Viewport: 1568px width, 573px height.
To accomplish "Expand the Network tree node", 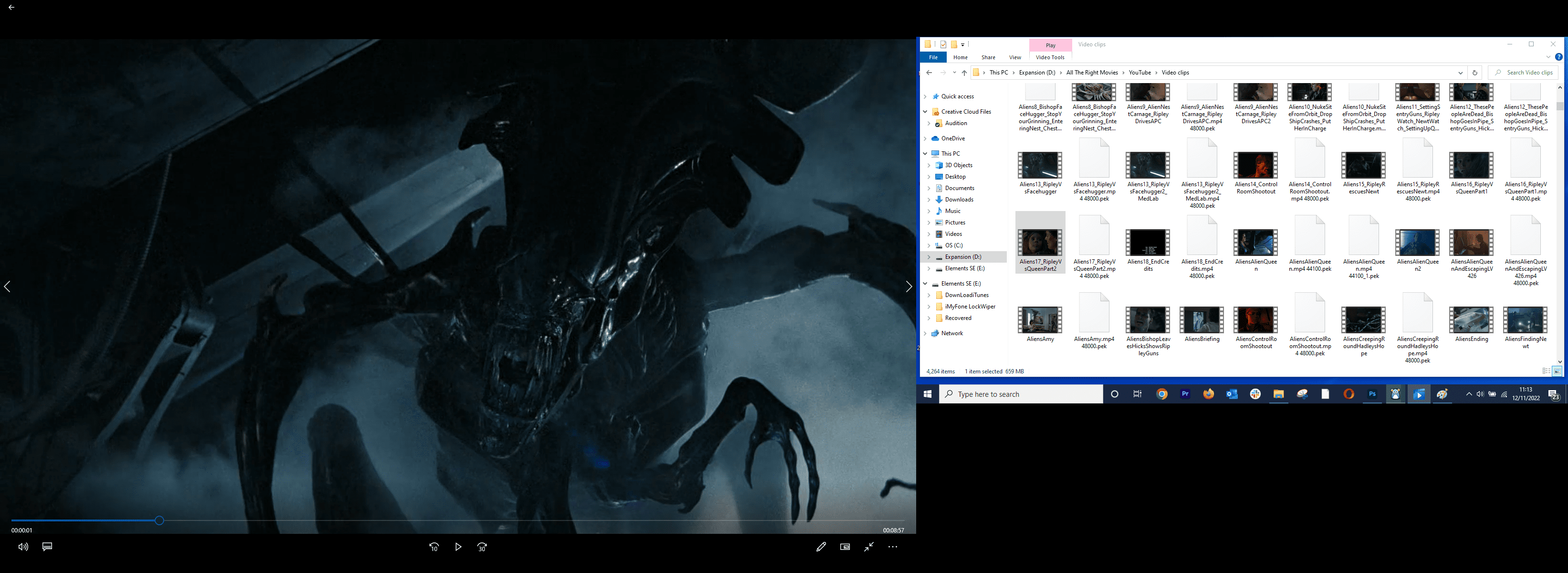I will point(925,333).
